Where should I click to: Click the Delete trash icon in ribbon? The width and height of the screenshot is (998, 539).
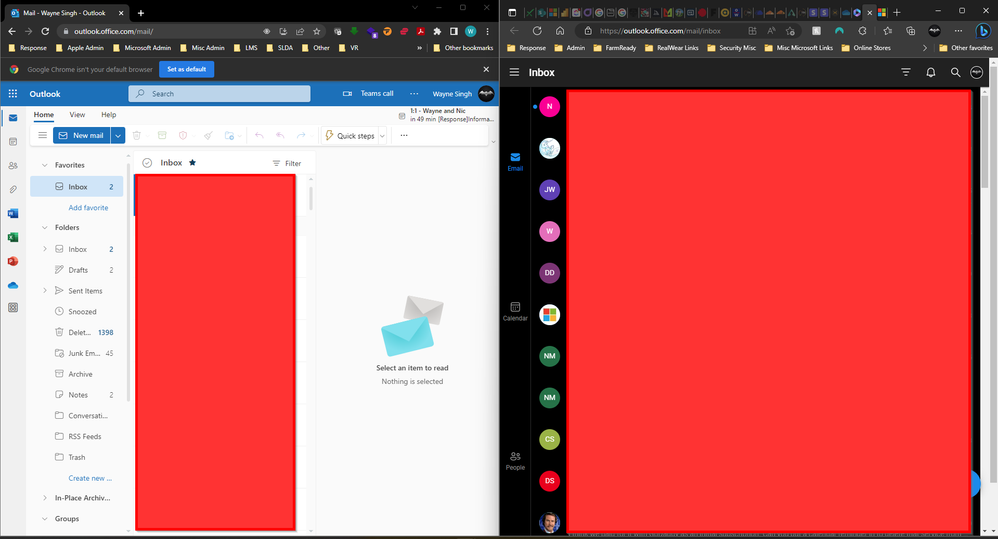coord(136,136)
